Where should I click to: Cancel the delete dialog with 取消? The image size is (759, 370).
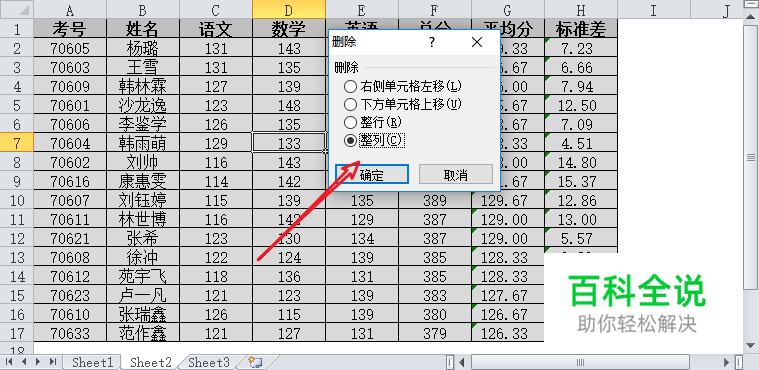(x=455, y=174)
